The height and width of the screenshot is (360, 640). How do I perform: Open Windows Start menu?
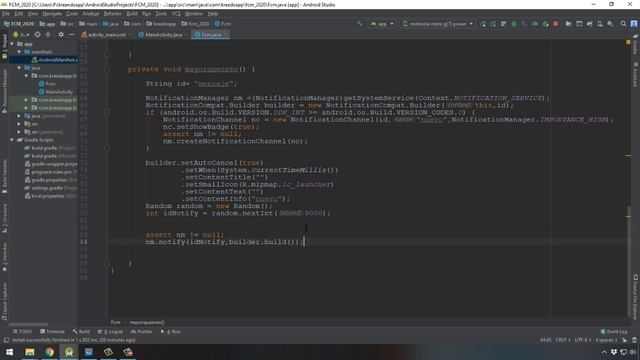tap(9, 352)
